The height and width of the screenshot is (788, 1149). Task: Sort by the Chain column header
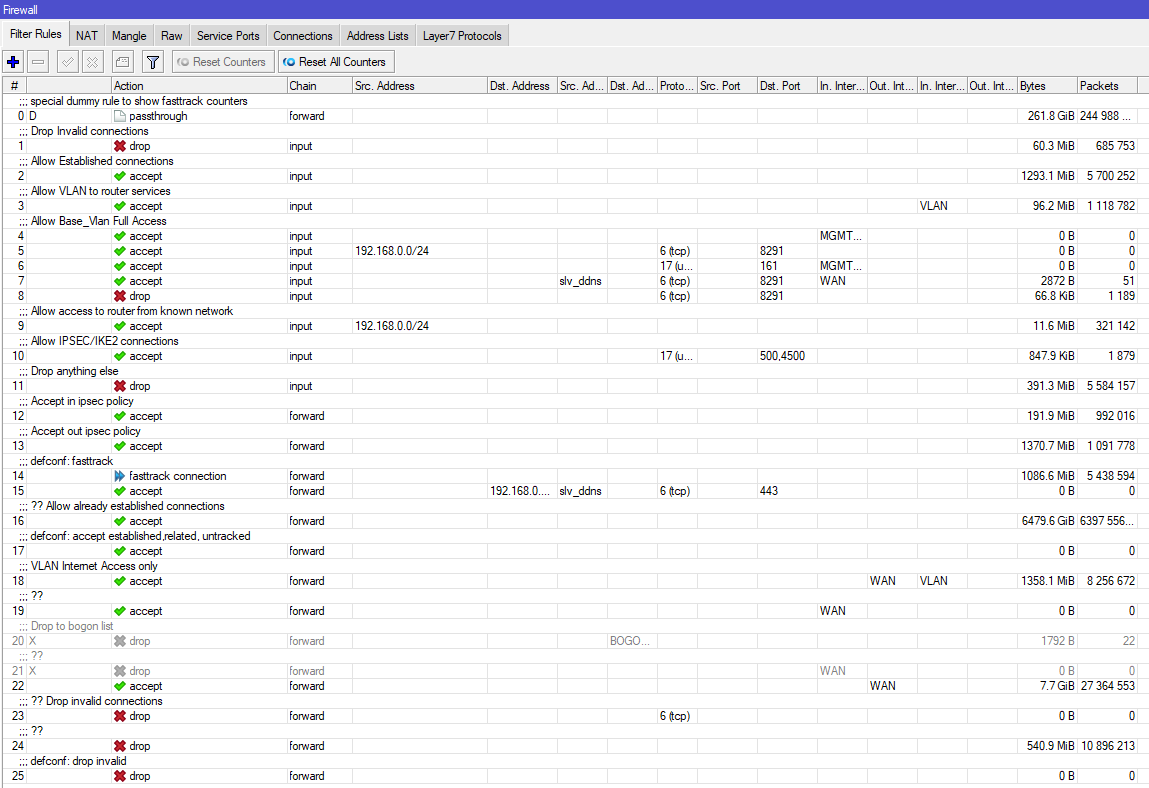(x=319, y=86)
